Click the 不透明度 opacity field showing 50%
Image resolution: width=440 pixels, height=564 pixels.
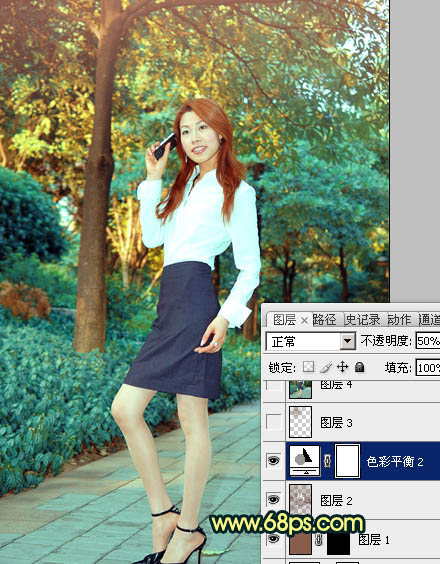[x=428, y=341]
